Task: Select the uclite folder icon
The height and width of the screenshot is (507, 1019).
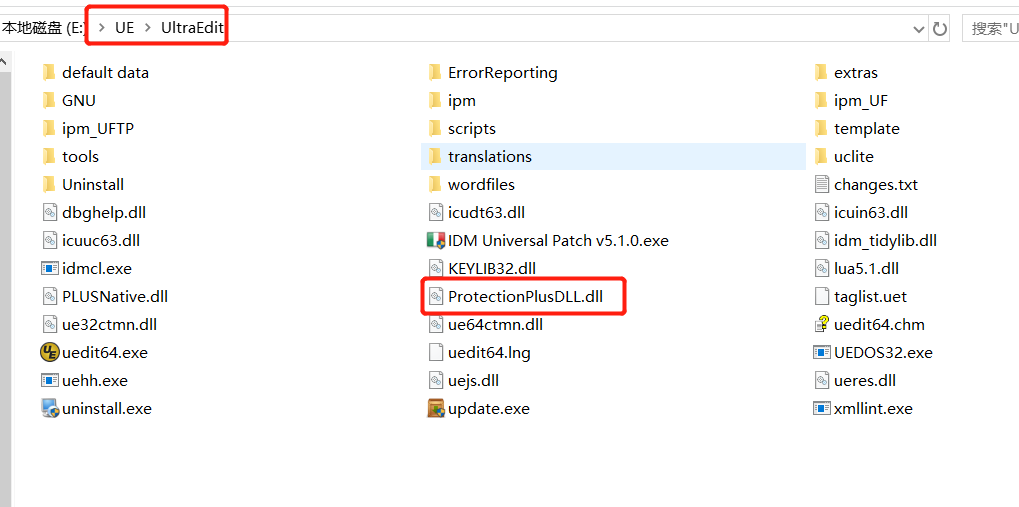Action: pos(821,157)
